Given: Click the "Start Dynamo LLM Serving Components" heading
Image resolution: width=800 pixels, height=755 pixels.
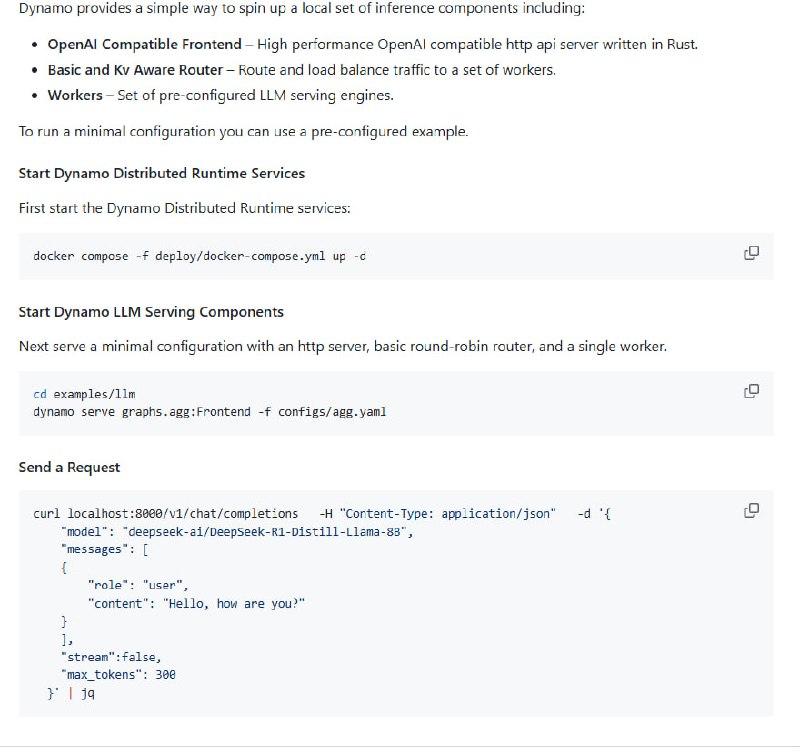Looking at the screenshot, I should [151, 312].
